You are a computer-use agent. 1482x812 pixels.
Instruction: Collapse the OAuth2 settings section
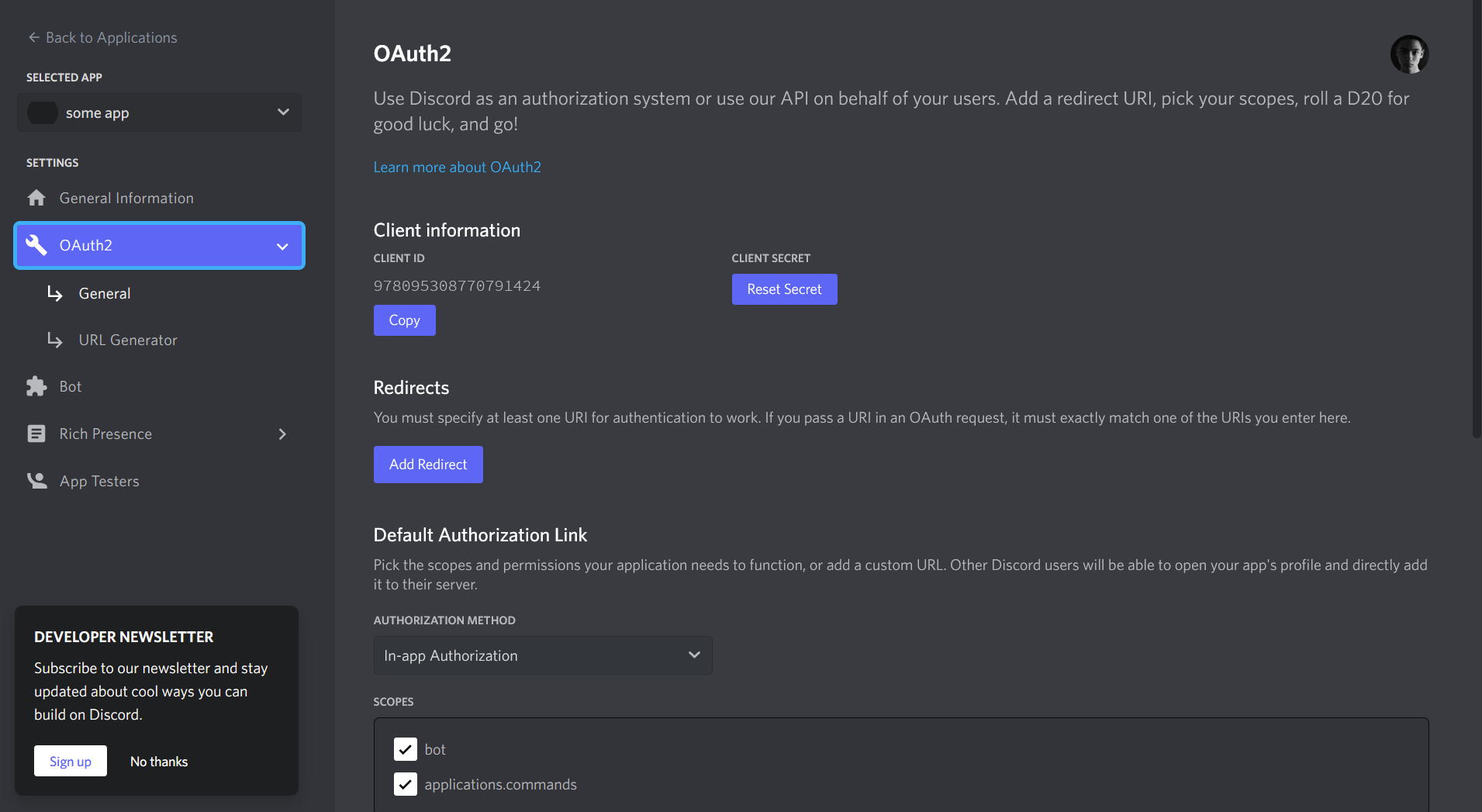click(x=282, y=246)
